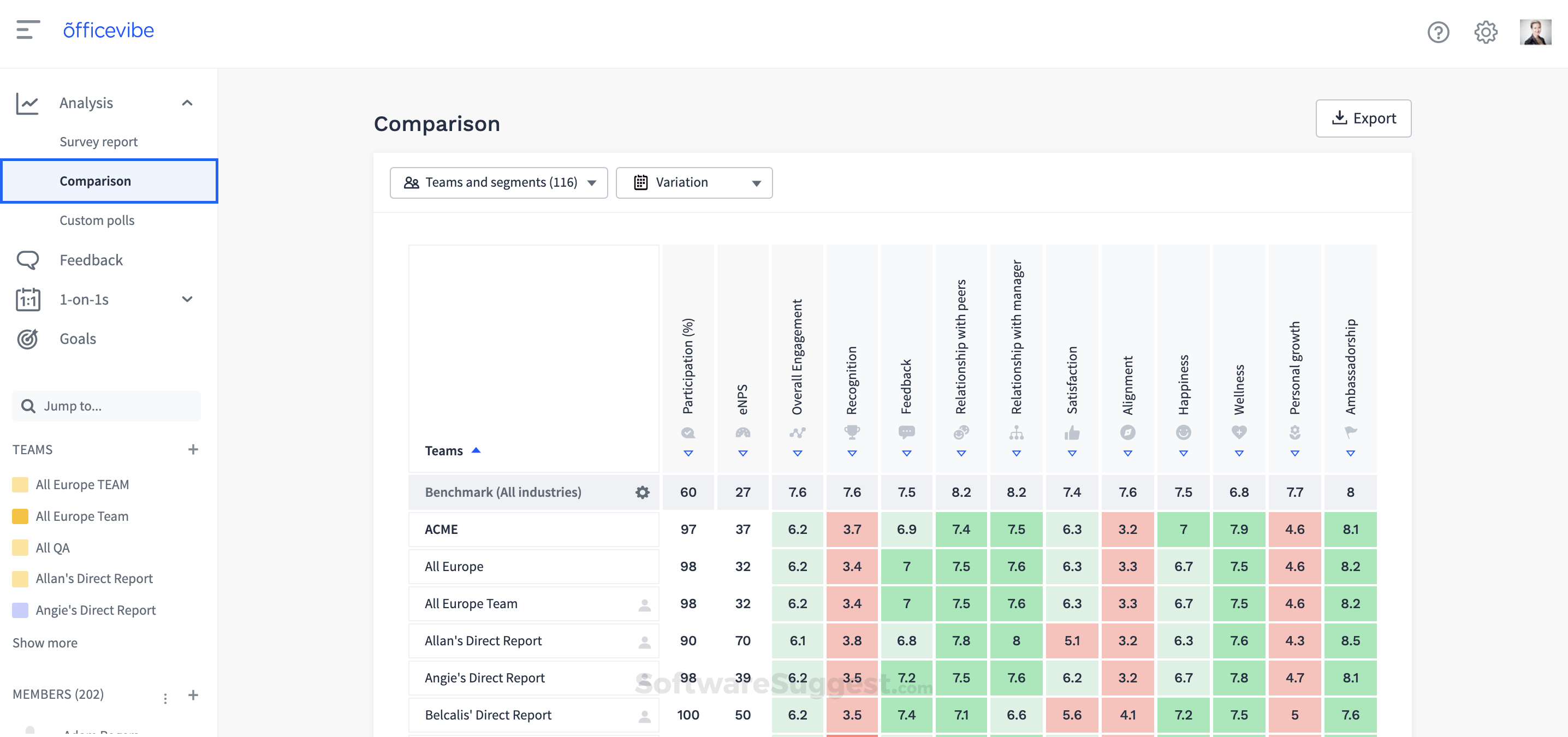Screen dimensions: 1568x737
Task: Click Show more teams link
Action: [x=45, y=643]
